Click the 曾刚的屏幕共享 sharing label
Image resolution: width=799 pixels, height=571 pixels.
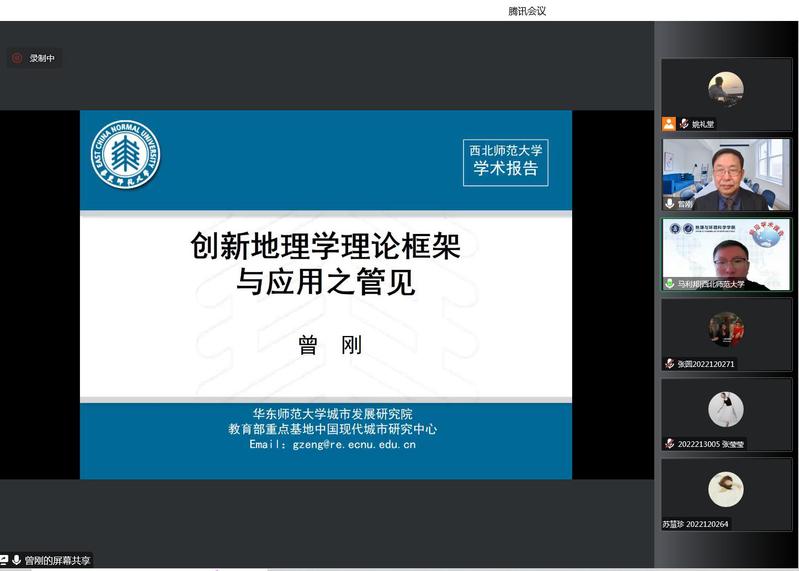[57, 560]
